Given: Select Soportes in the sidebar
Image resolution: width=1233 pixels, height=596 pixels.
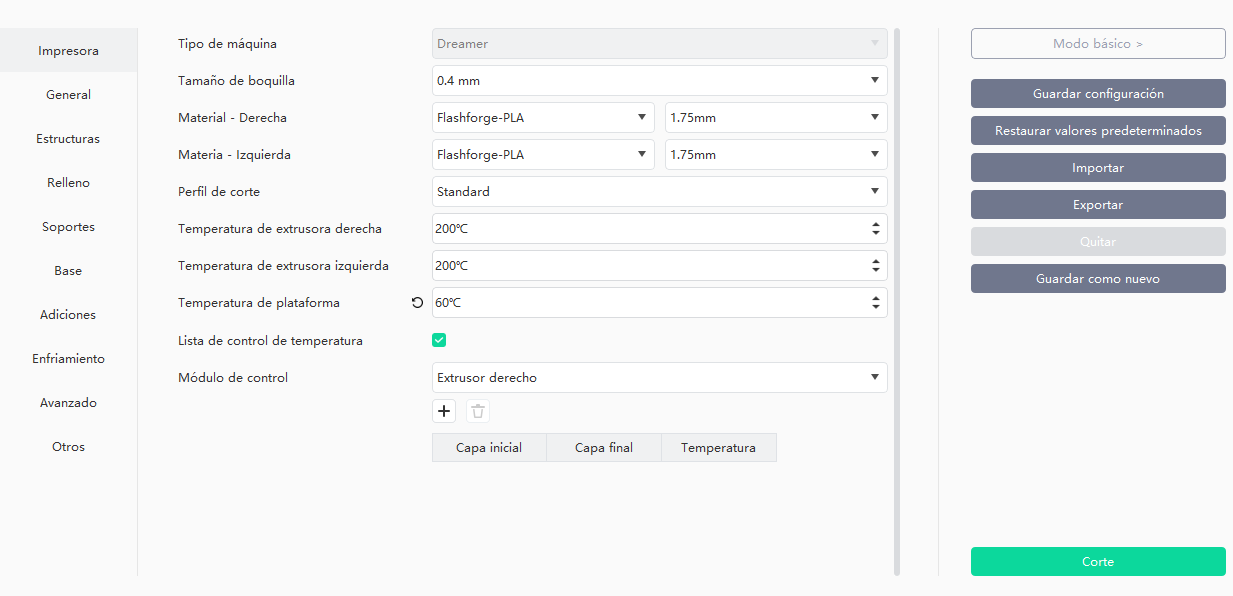Looking at the screenshot, I should (x=68, y=226).
